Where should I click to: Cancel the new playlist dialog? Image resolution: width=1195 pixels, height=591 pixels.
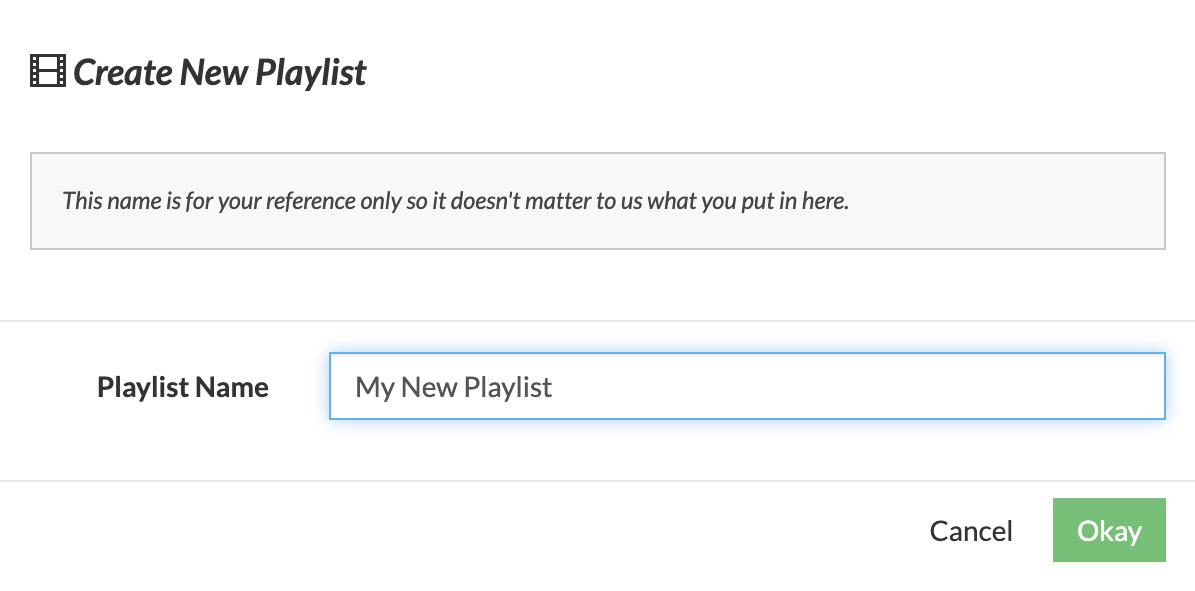[x=971, y=531]
